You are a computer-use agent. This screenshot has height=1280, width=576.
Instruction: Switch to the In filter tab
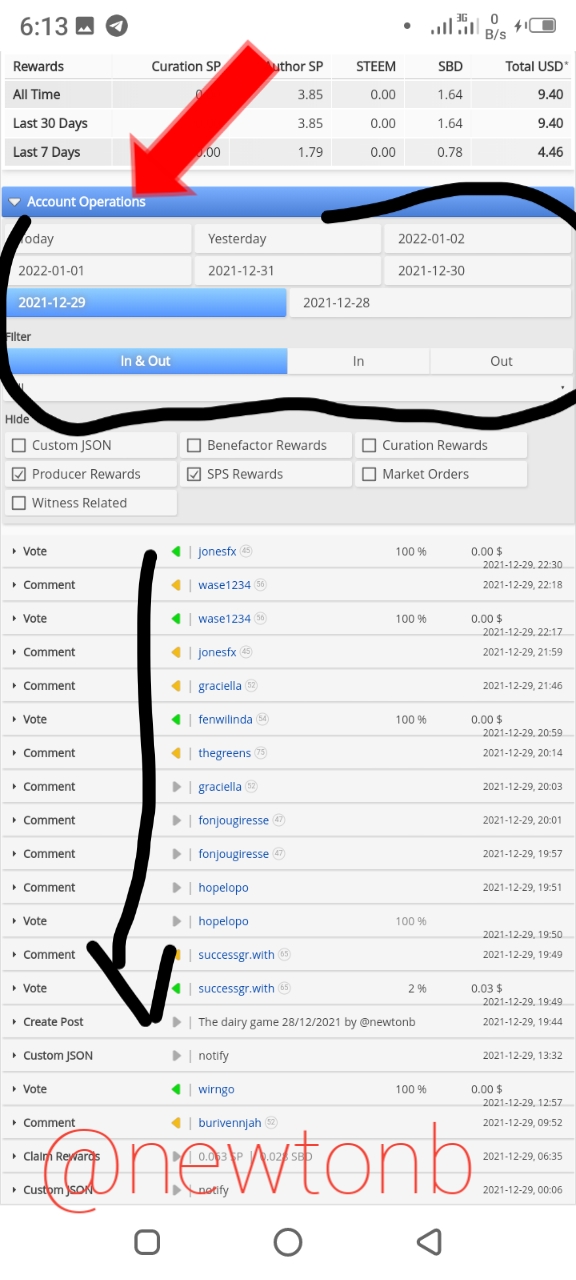(358, 361)
